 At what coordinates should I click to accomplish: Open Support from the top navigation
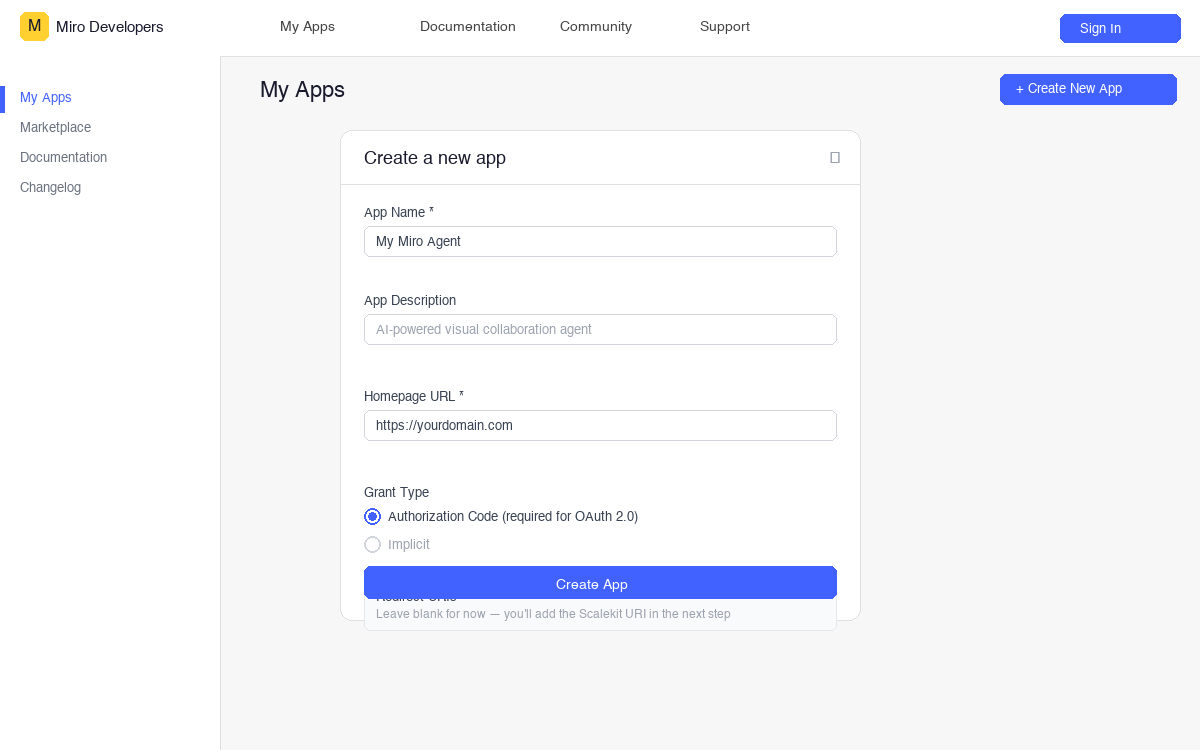tap(724, 27)
